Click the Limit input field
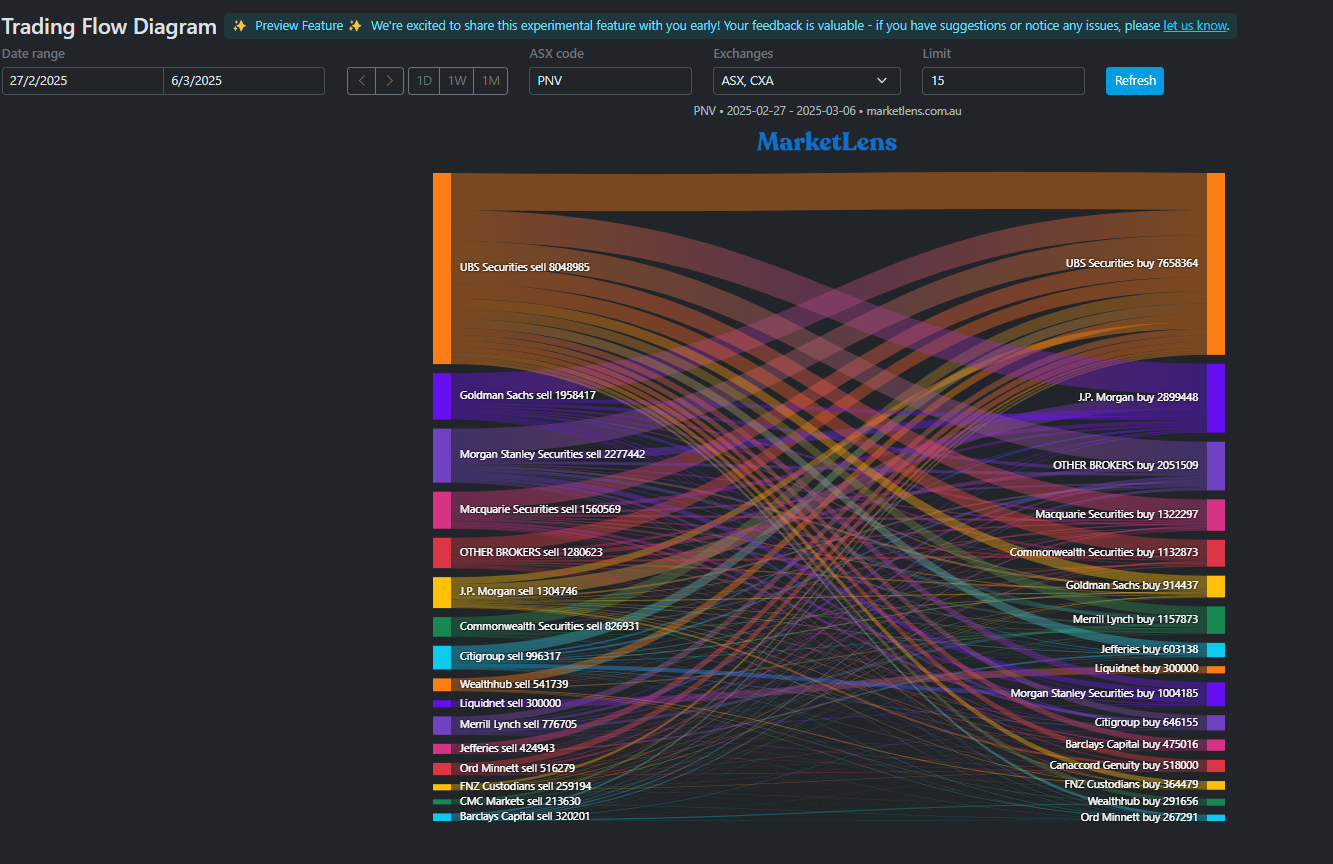 (x=1002, y=81)
